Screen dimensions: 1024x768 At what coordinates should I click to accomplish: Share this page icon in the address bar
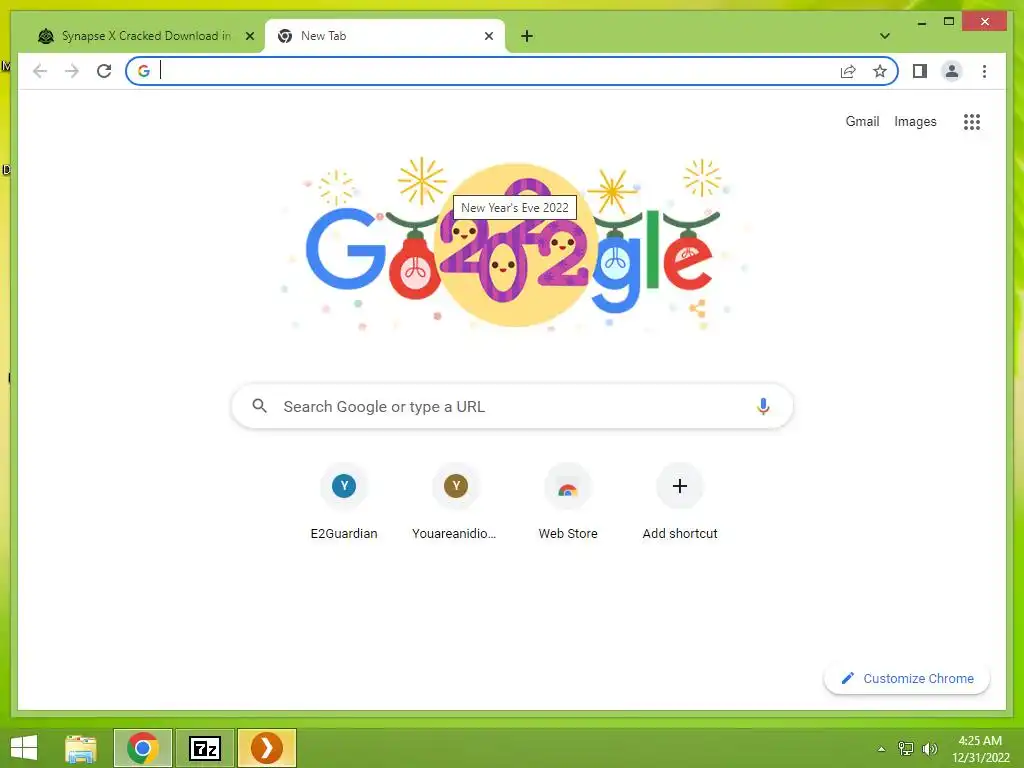(848, 71)
